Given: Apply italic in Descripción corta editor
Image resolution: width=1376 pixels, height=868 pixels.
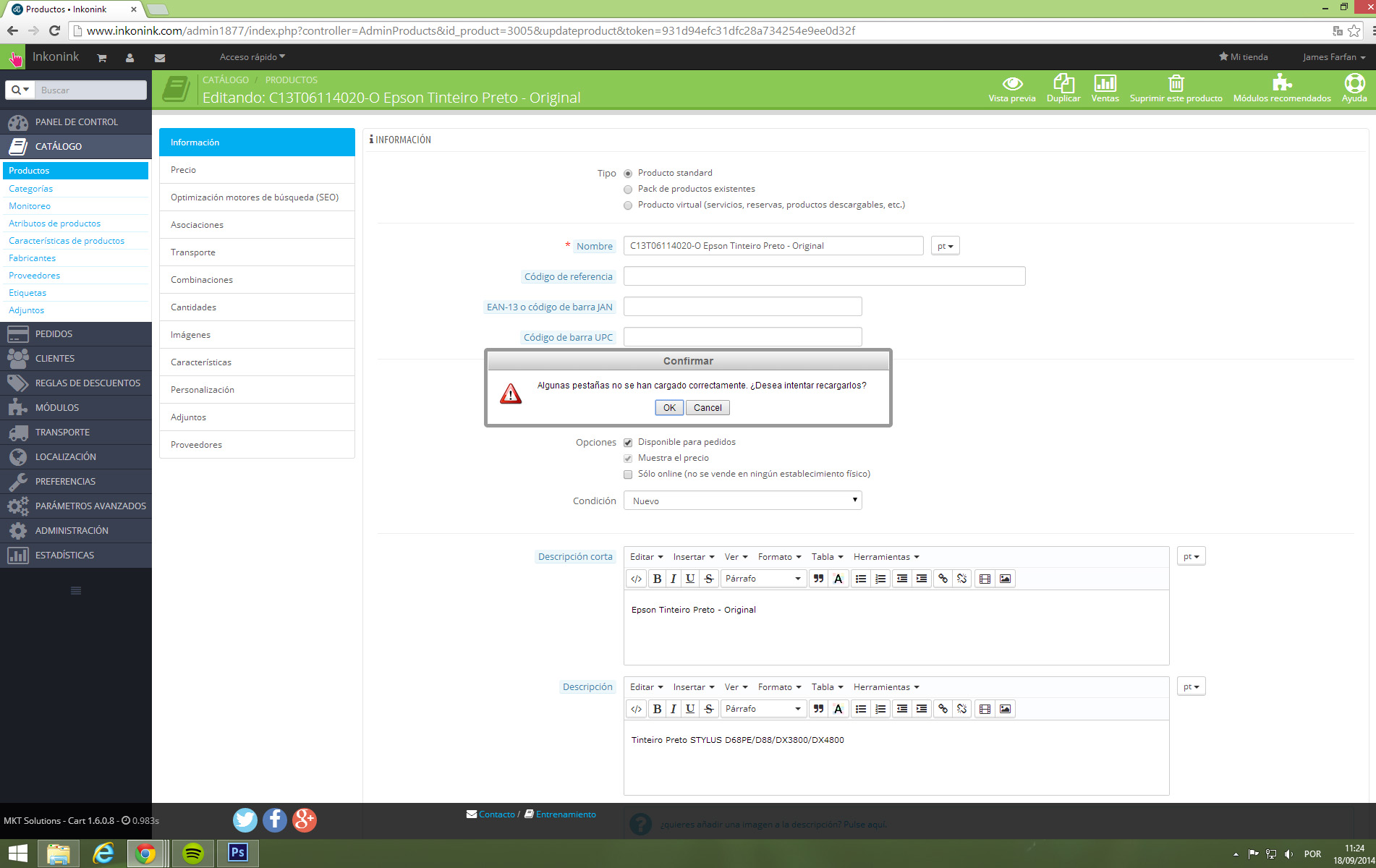Looking at the screenshot, I should click(x=674, y=579).
